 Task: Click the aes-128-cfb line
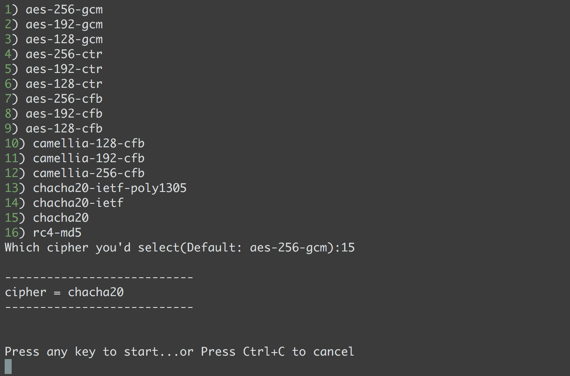pos(53,129)
